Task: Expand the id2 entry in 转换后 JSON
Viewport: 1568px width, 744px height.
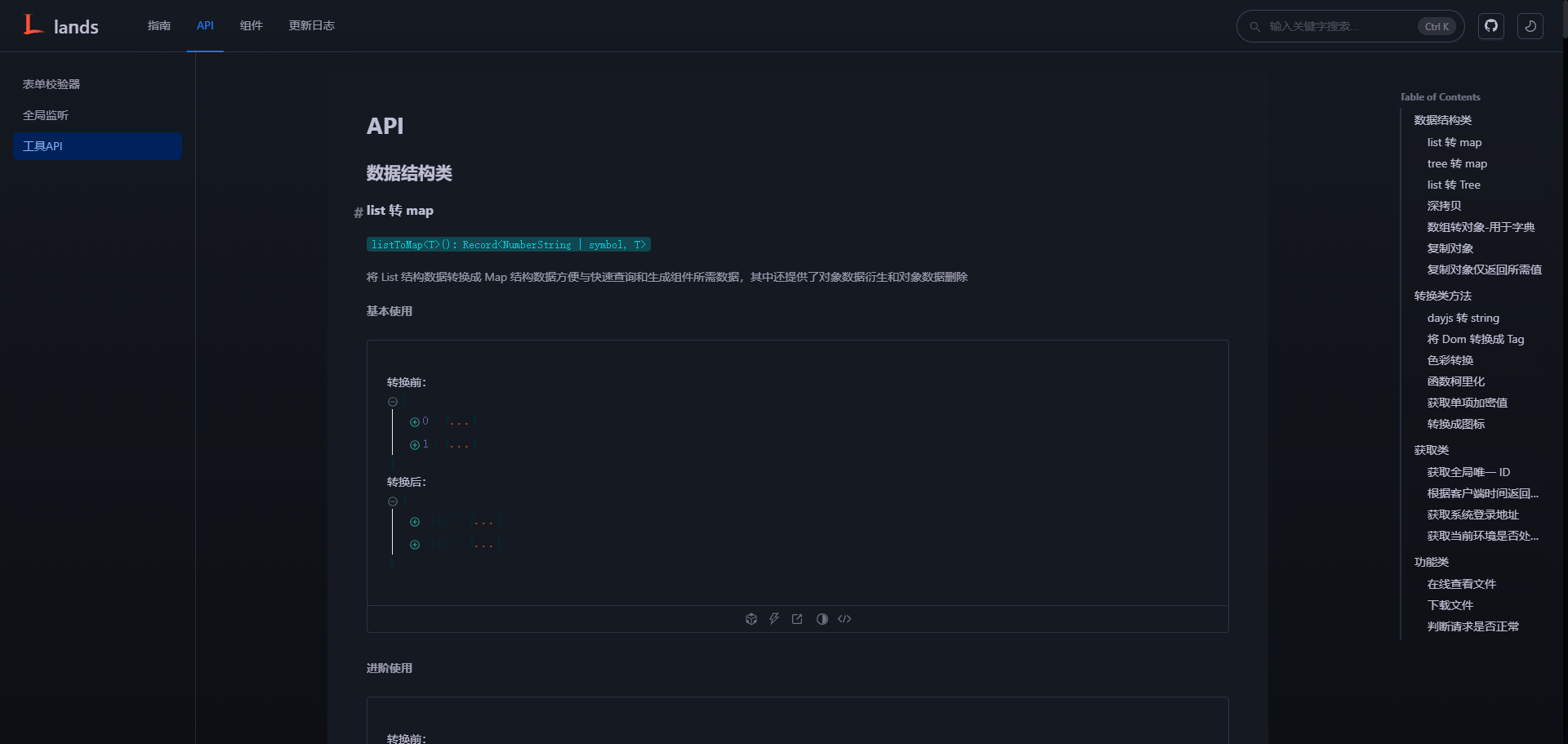Action: (415, 545)
